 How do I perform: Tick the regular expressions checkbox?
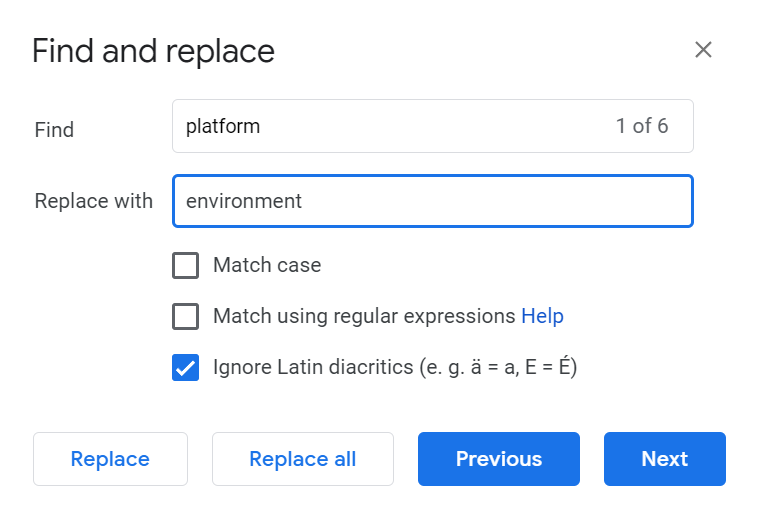point(185,316)
